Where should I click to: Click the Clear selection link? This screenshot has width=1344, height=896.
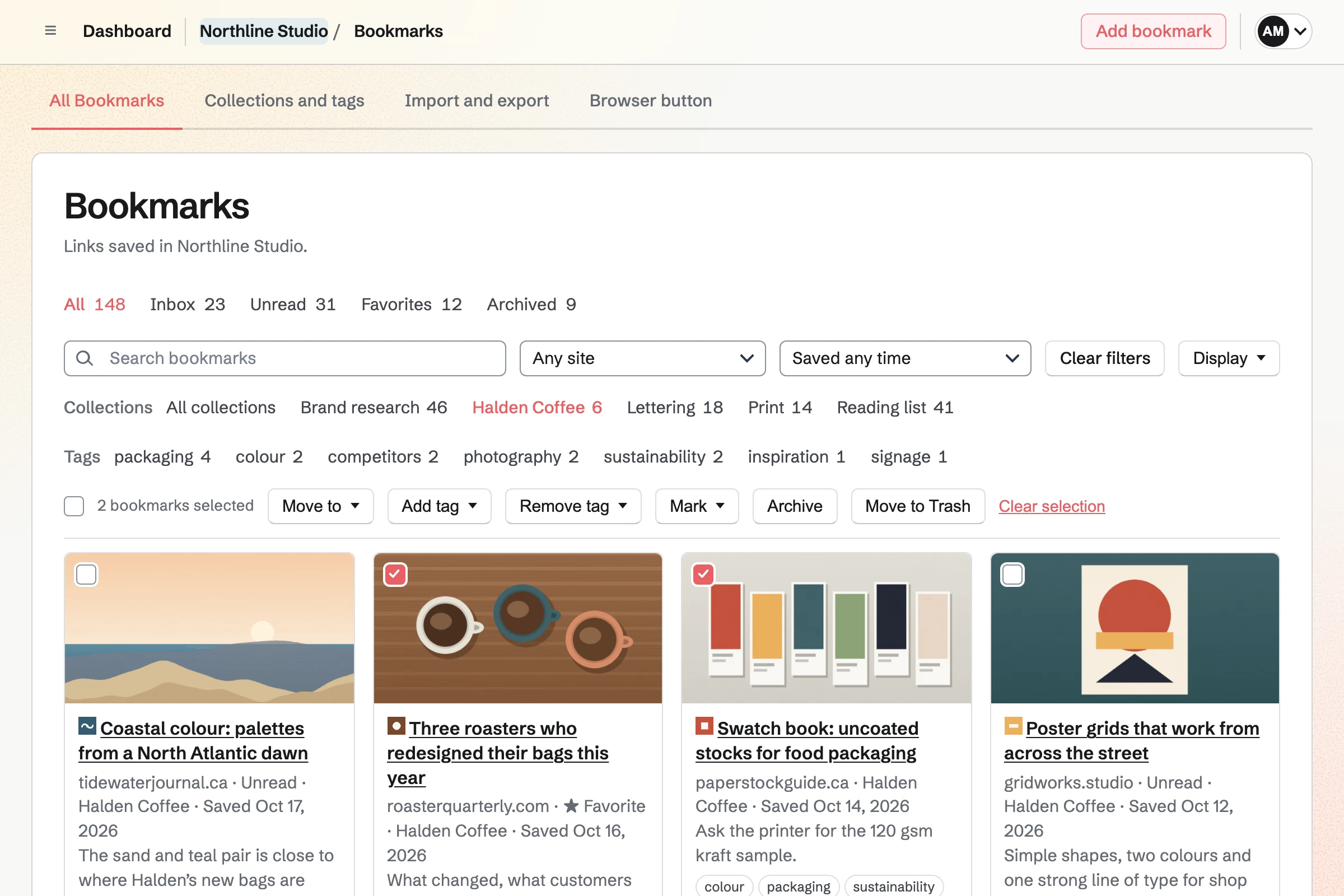click(x=1052, y=506)
